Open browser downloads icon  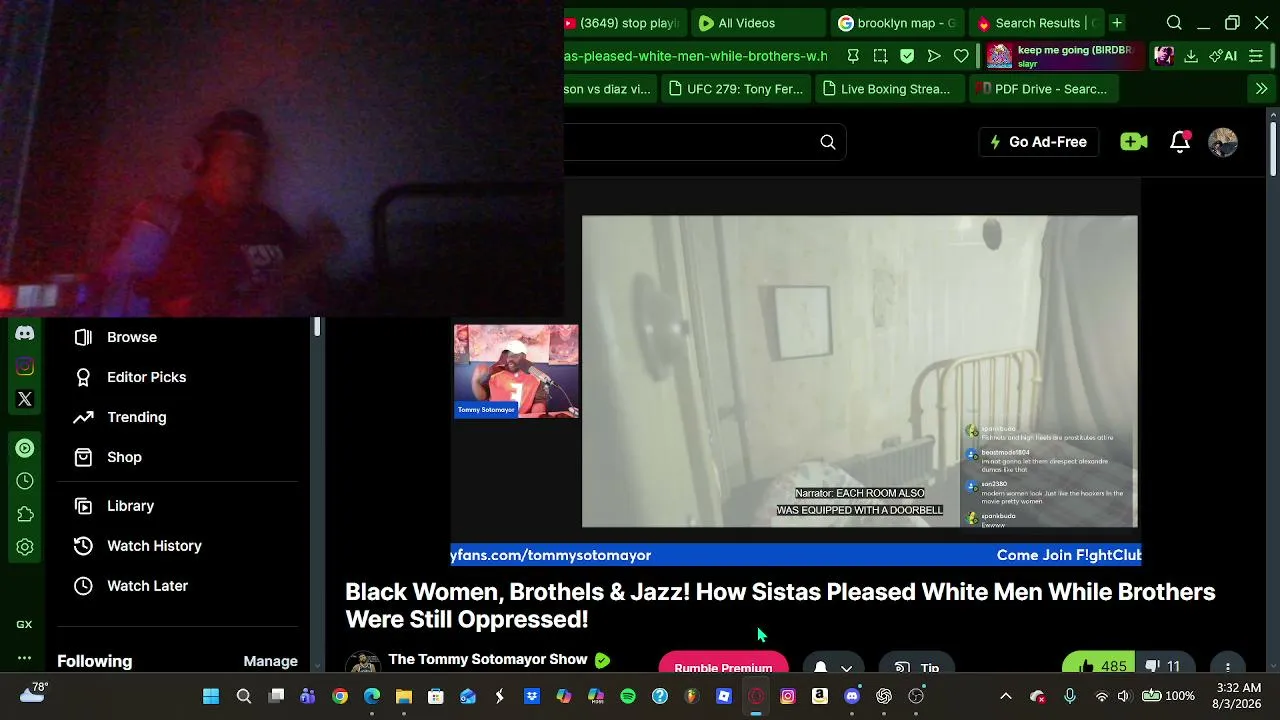tap(1191, 56)
